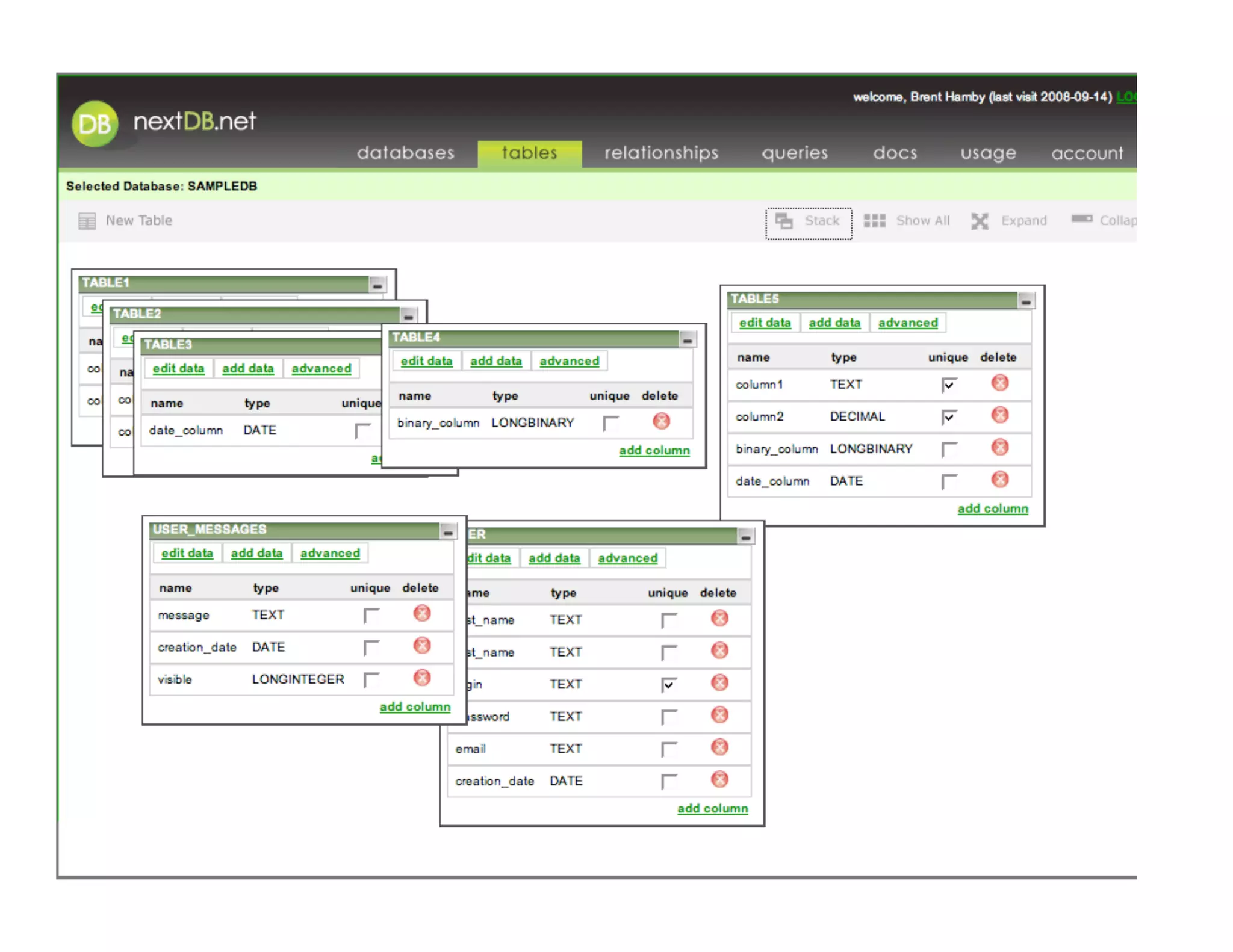
Task: Click the Collapse tables icon
Action: [x=1081, y=219]
